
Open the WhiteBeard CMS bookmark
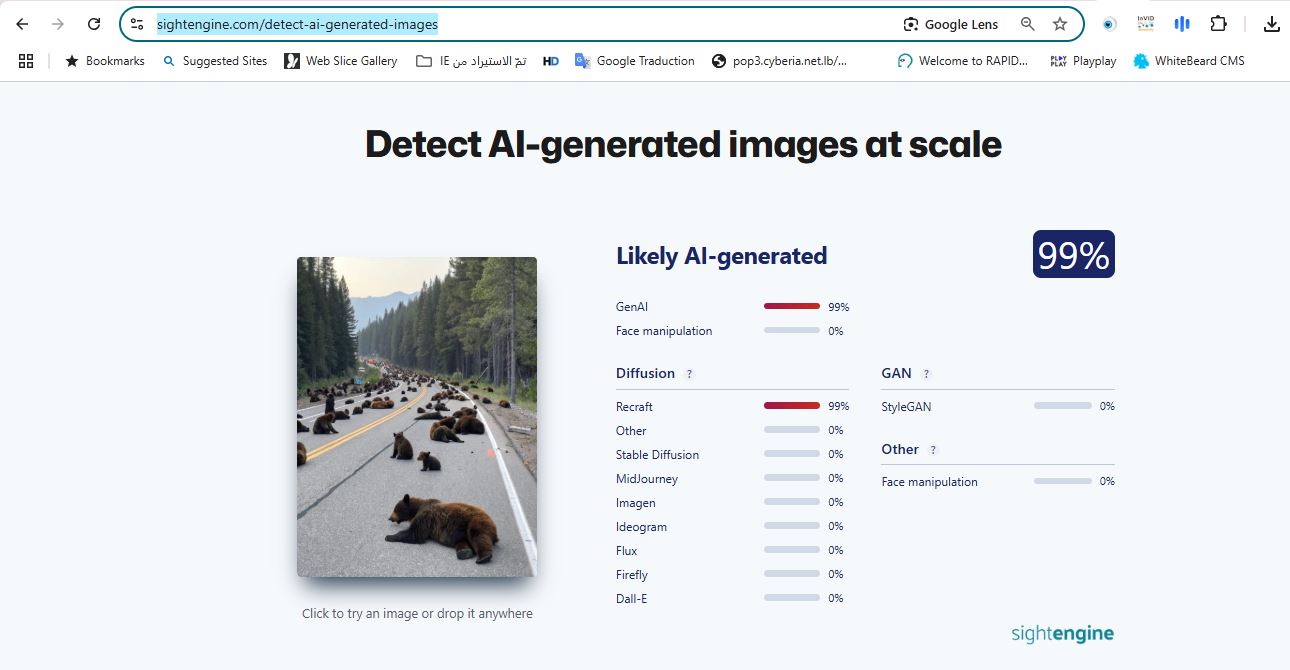1189,61
